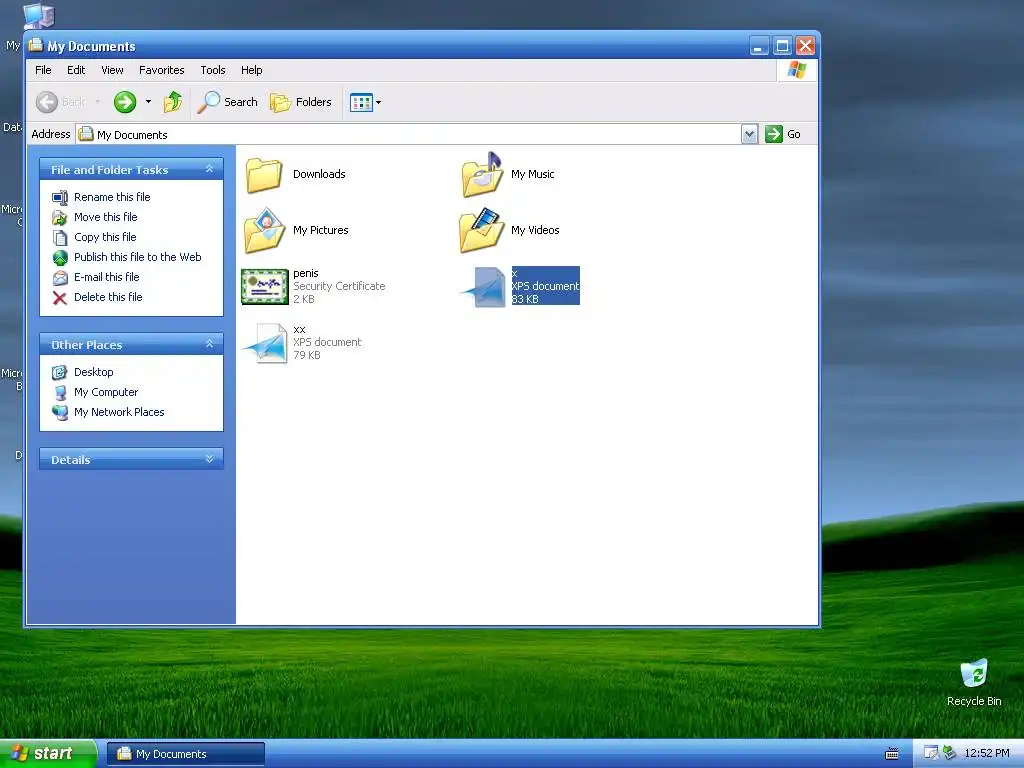The width and height of the screenshot is (1024, 768).
Task: Click the Address bar field
Action: pyautogui.click(x=409, y=135)
